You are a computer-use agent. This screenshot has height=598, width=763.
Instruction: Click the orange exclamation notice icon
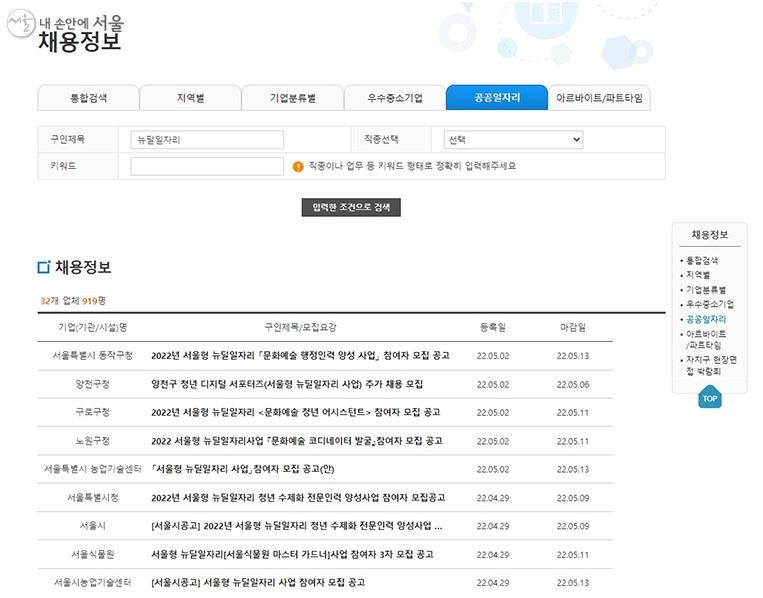(298, 166)
